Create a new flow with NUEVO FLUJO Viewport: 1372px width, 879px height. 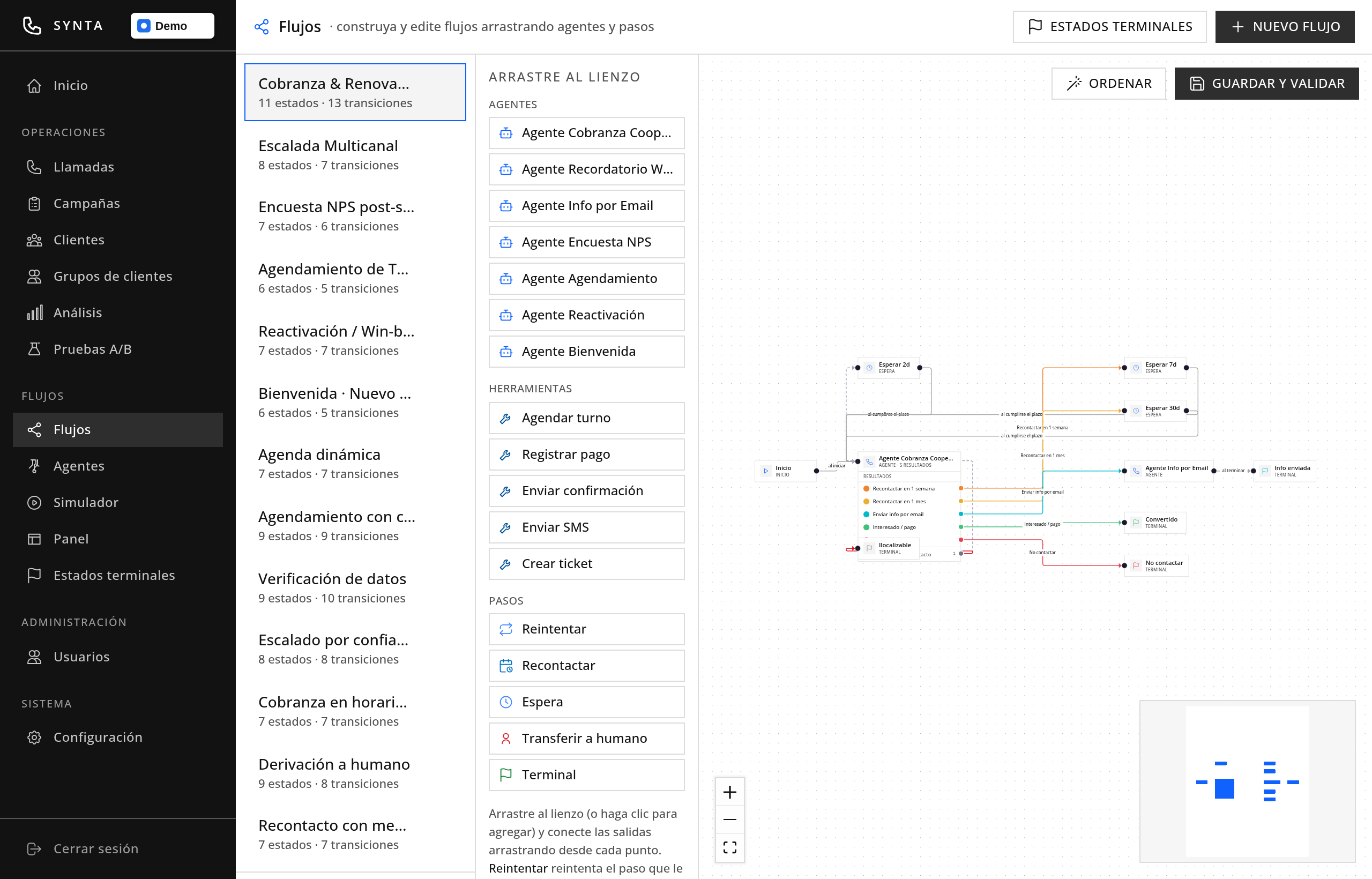coord(1285,26)
